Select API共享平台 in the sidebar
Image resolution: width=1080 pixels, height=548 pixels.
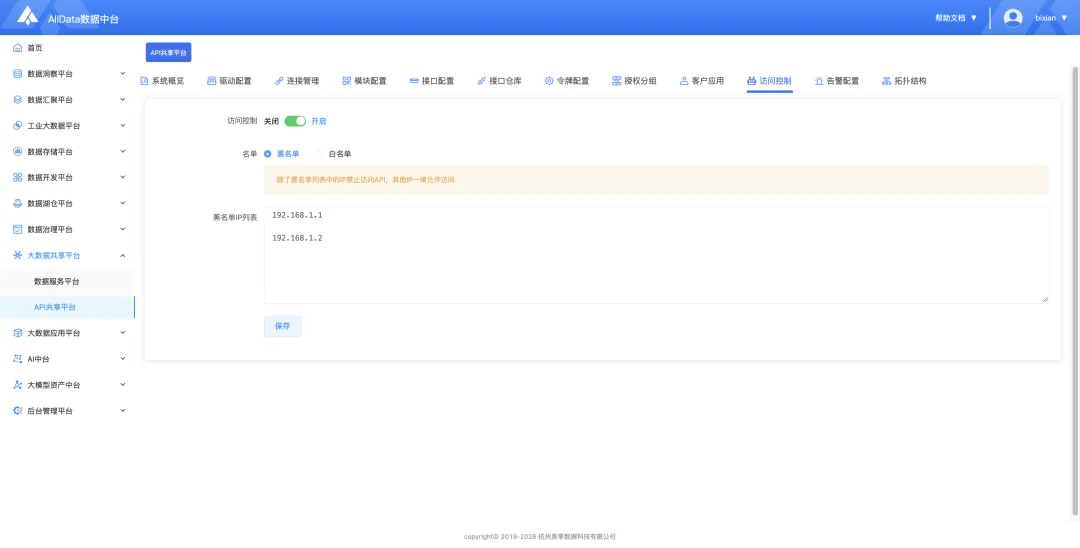[x=68, y=307]
